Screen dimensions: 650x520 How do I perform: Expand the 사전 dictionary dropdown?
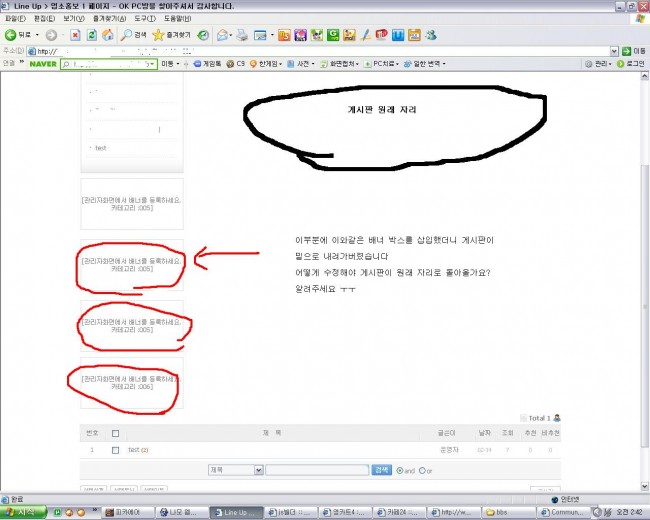coord(313,64)
